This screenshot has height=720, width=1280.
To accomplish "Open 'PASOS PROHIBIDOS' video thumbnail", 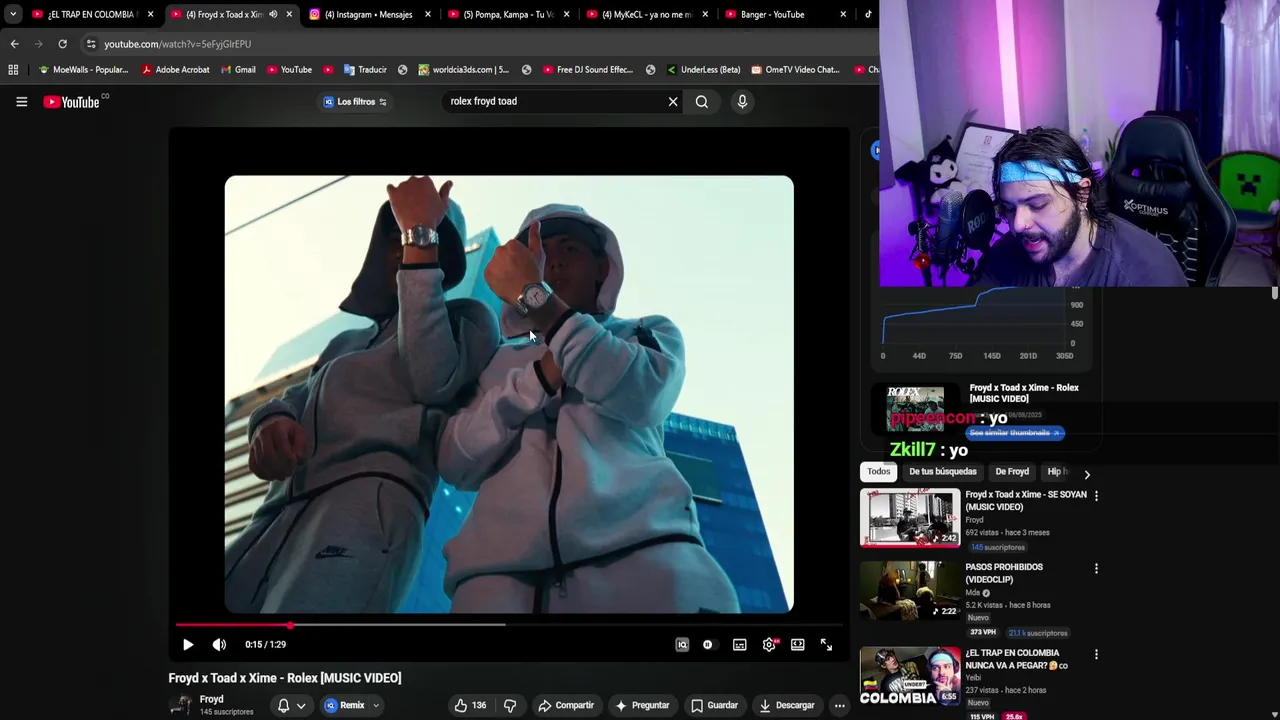I will (x=910, y=590).
